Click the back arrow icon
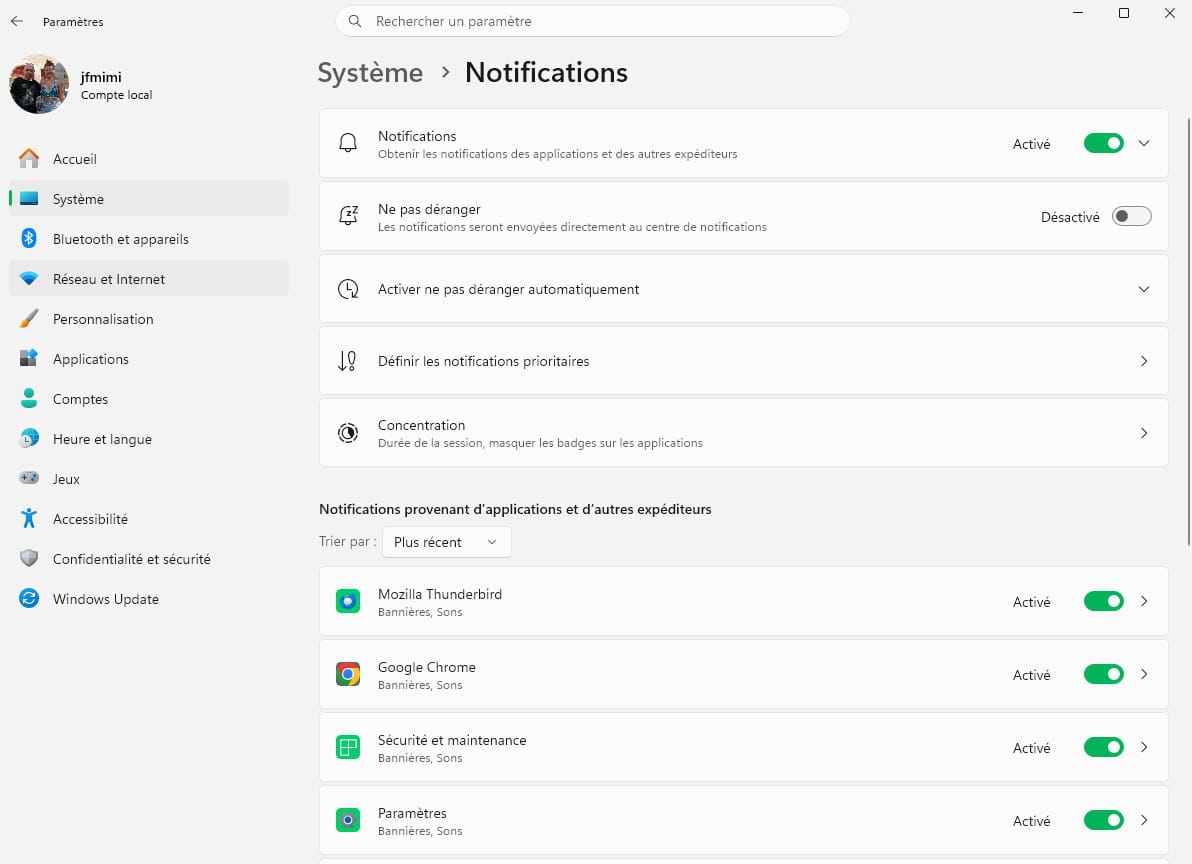 point(17,21)
